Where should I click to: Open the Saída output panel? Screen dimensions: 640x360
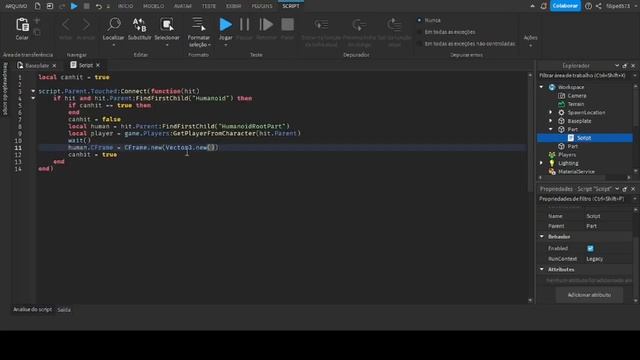click(64, 310)
